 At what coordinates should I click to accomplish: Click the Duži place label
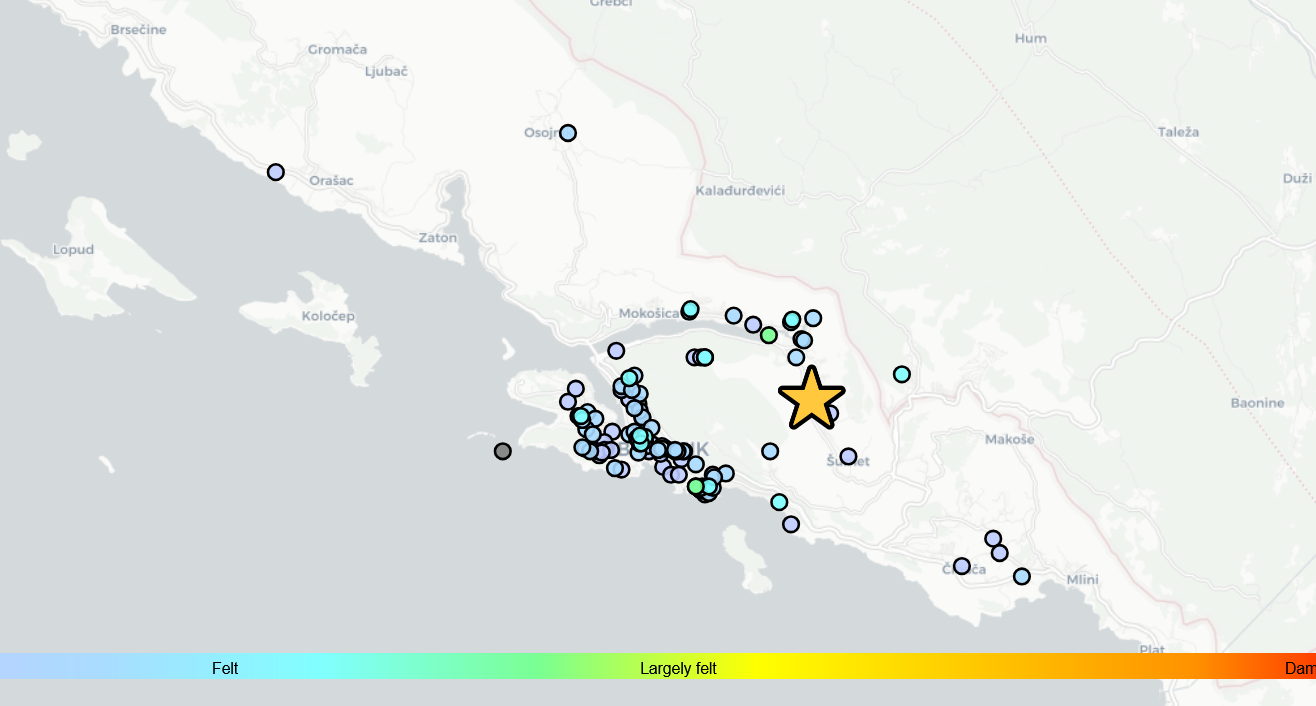1296,178
